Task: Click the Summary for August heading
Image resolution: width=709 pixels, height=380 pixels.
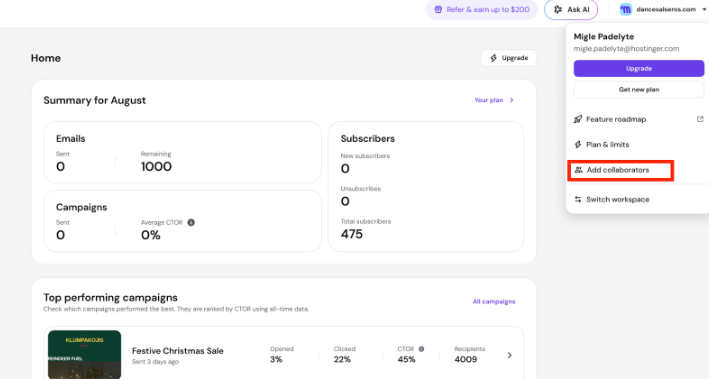Action: tap(95, 100)
